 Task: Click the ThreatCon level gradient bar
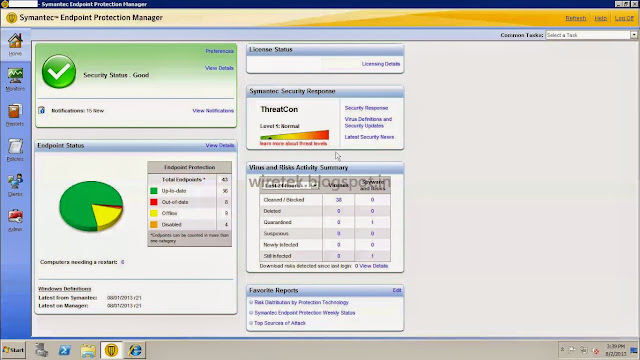294,135
